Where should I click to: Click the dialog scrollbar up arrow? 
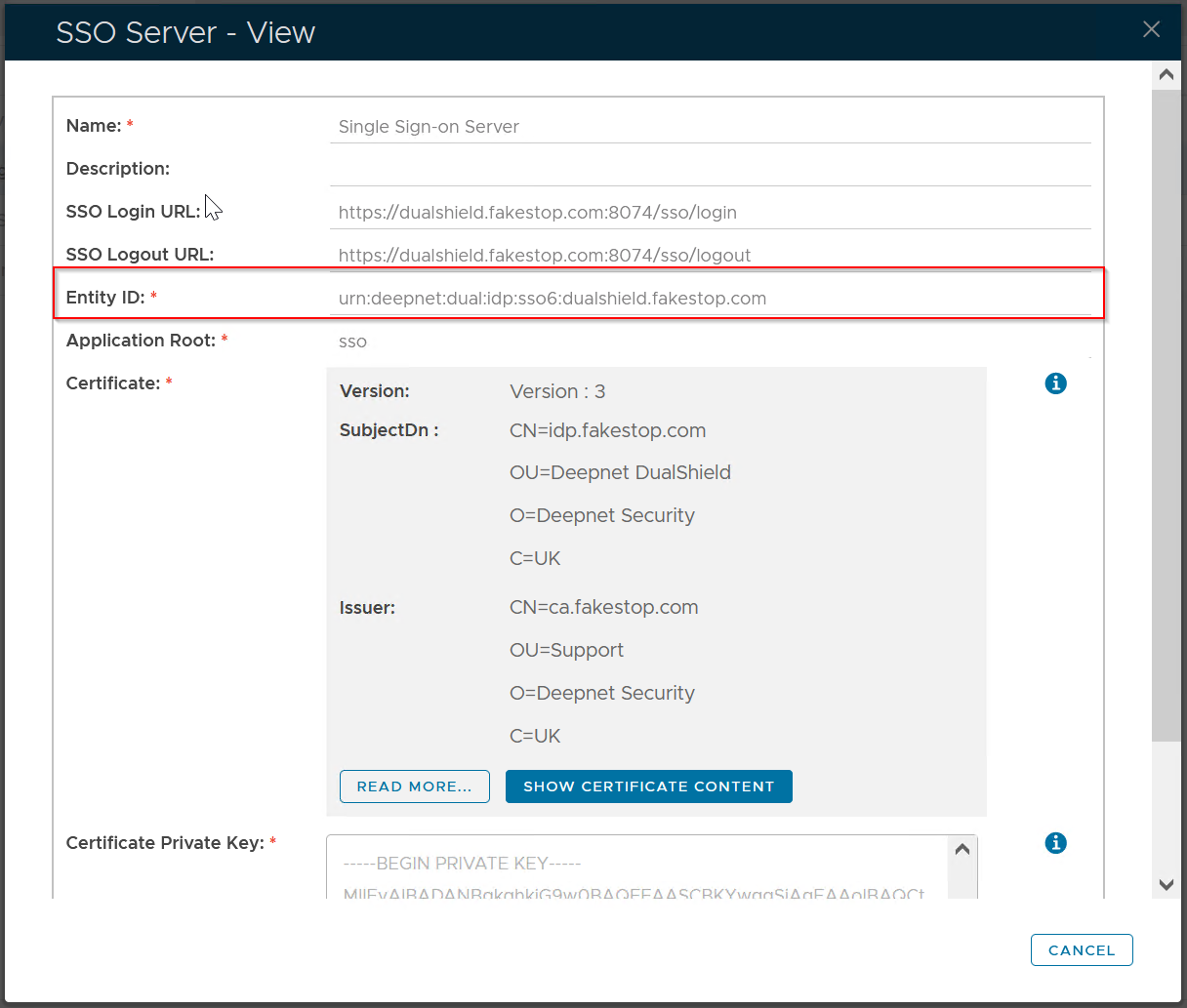pos(1166,75)
